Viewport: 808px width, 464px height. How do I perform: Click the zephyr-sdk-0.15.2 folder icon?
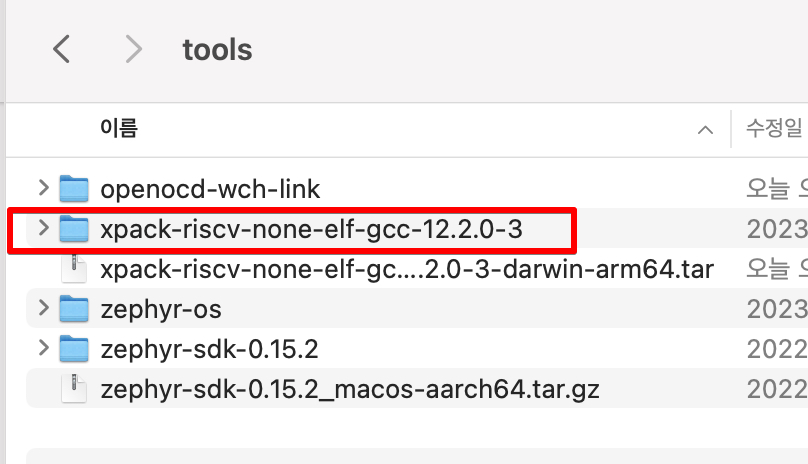(74, 349)
